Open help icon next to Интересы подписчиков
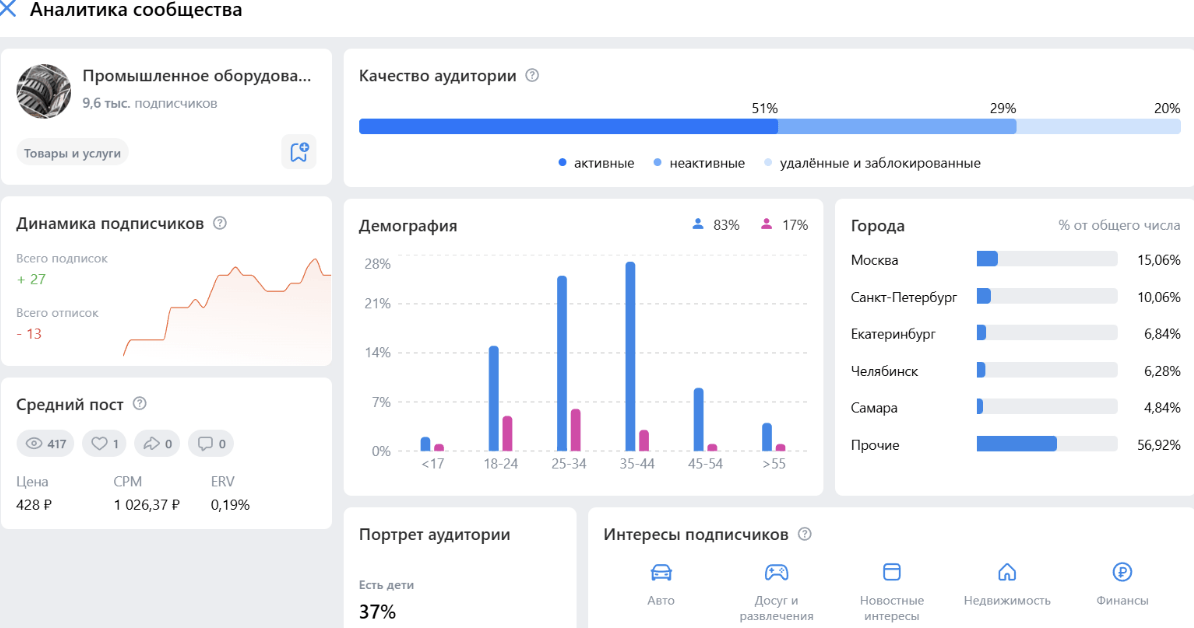The width and height of the screenshot is (1194, 628). coord(804,534)
